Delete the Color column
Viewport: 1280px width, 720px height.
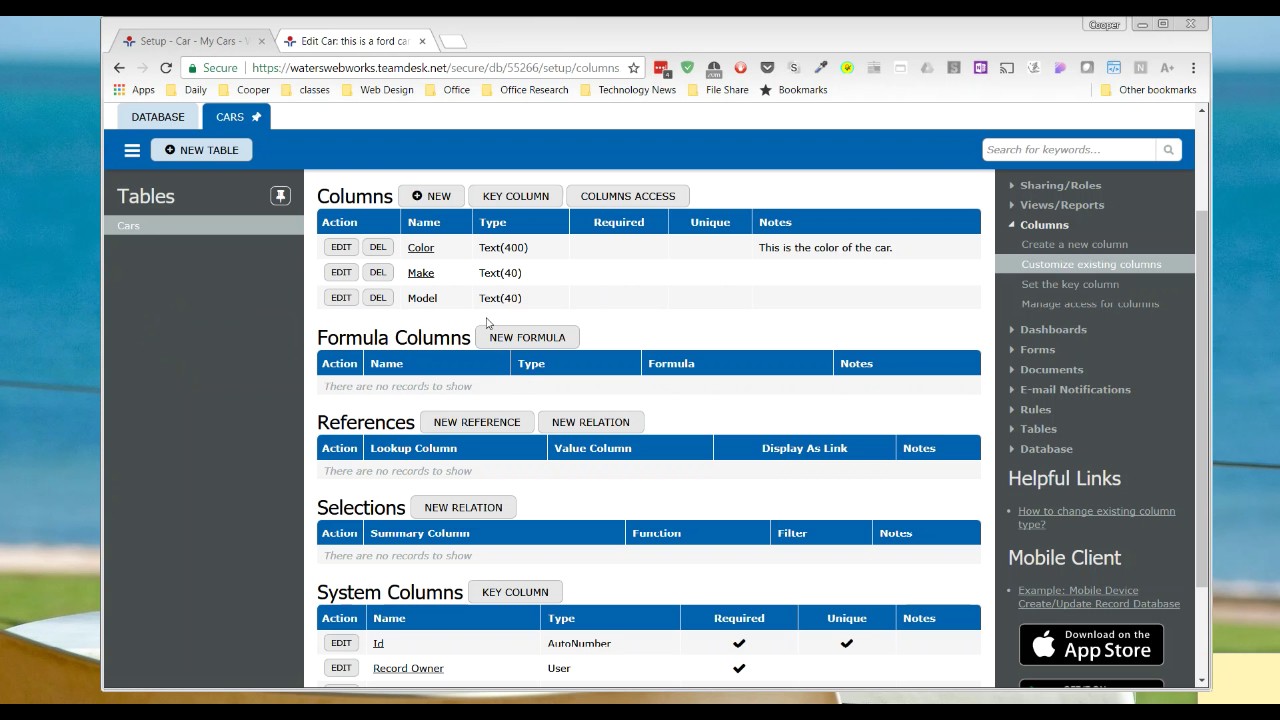[377, 247]
